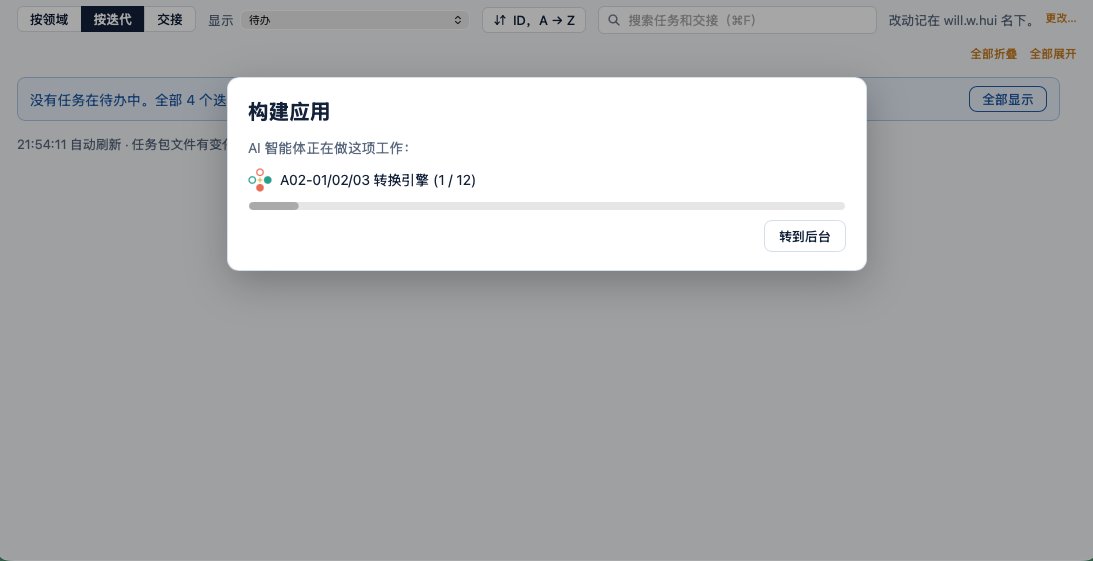1093x561 pixels.
Task: Switch to the 按领域 view tab
Action: coord(49,20)
